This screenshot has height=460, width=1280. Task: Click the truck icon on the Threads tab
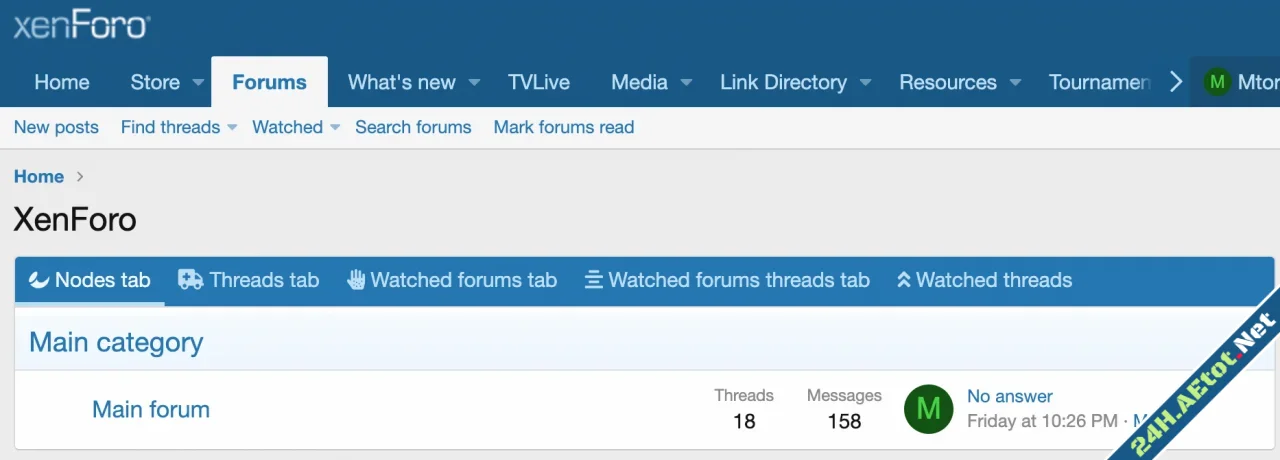point(190,280)
